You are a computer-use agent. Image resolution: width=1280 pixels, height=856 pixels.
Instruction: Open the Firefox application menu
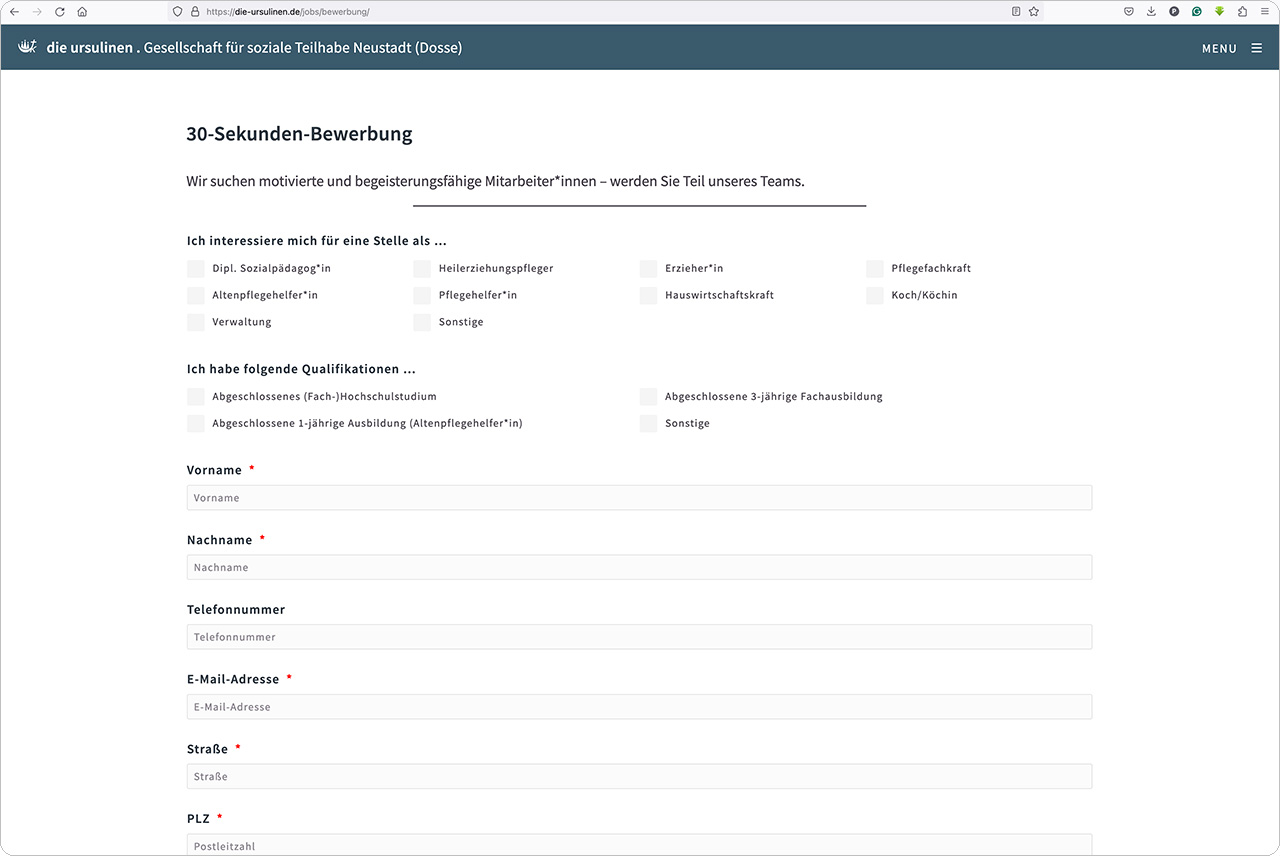point(1265,12)
